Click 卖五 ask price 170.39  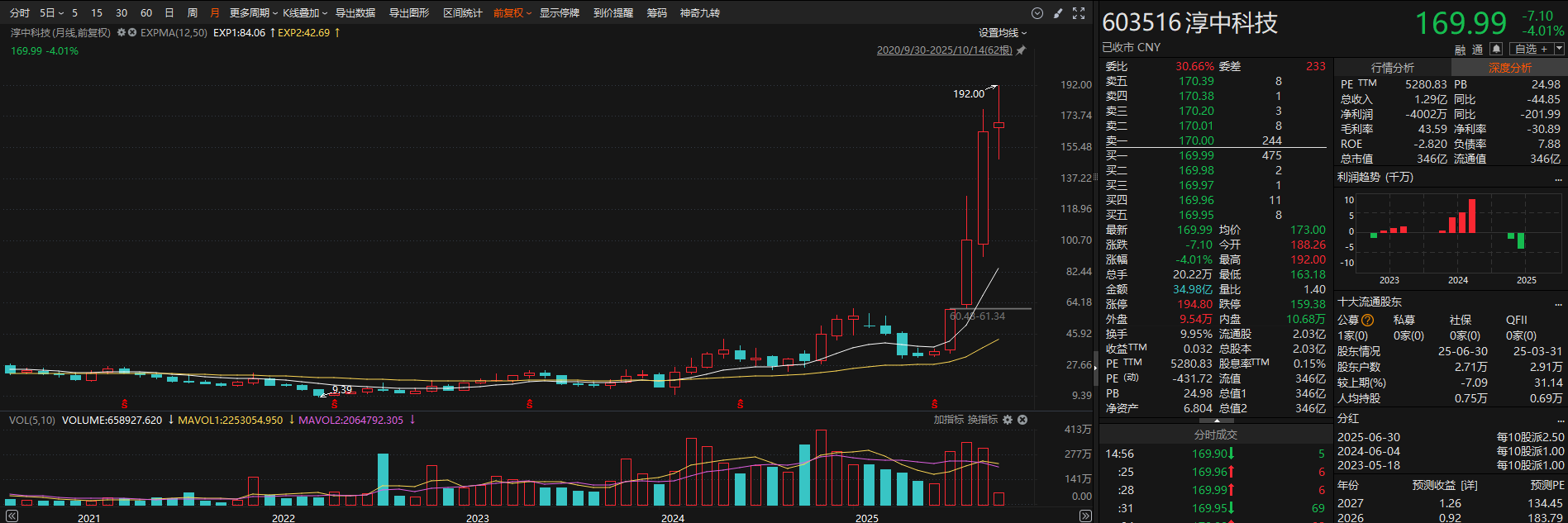pos(1196,81)
